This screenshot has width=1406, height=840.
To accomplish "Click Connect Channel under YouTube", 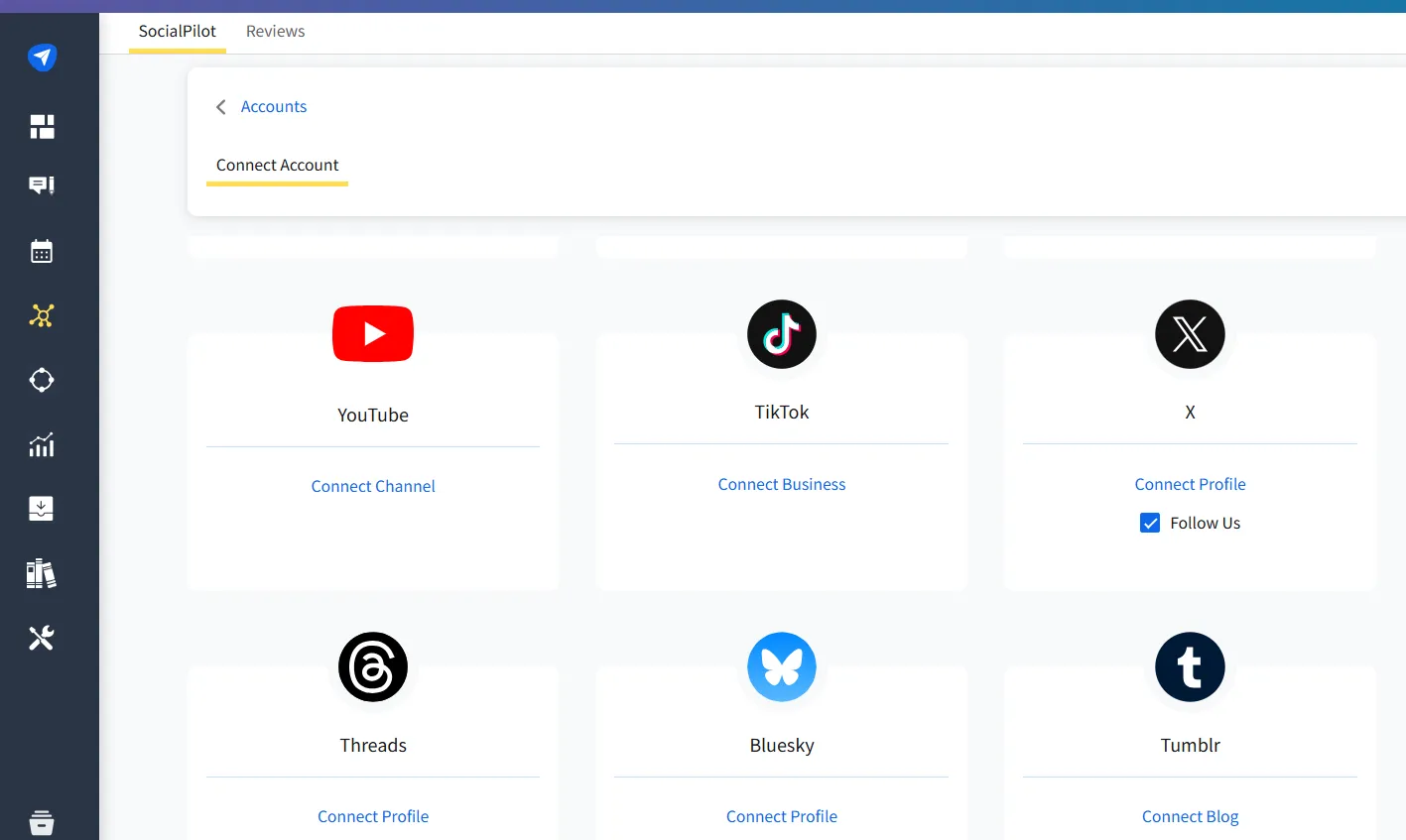I will (373, 486).
